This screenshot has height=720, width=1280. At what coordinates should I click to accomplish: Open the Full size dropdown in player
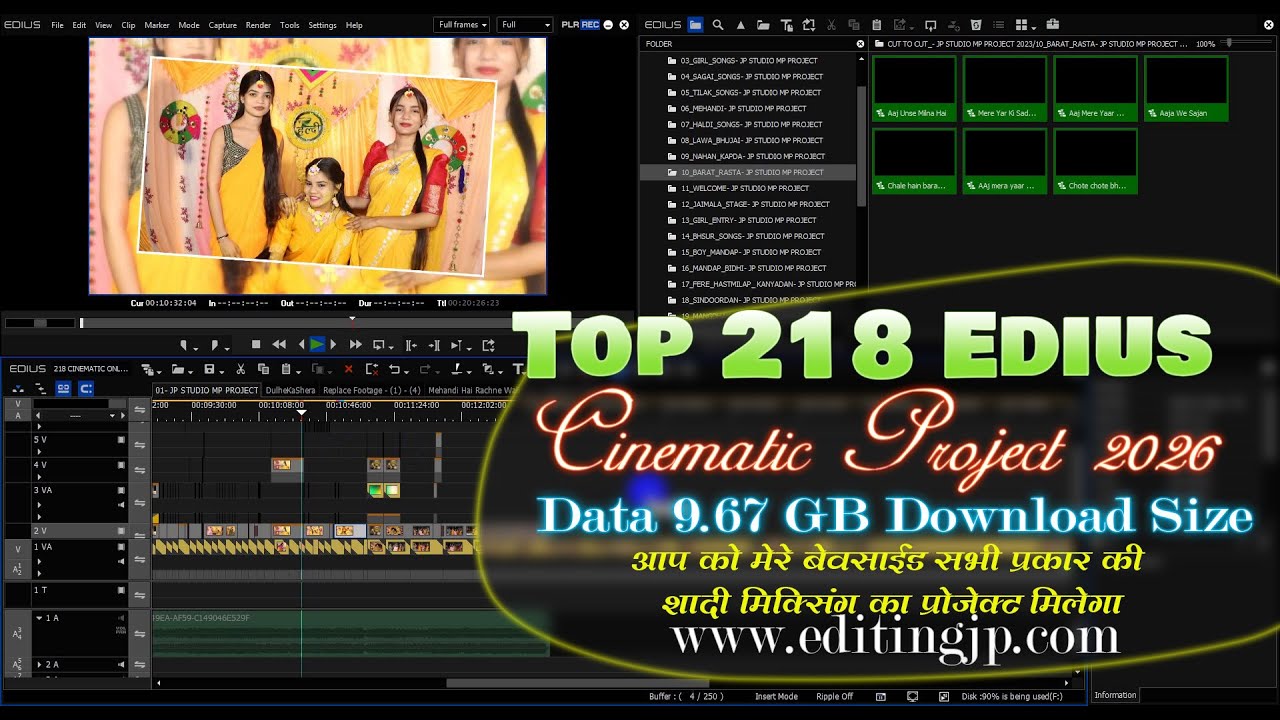(x=525, y=25)
